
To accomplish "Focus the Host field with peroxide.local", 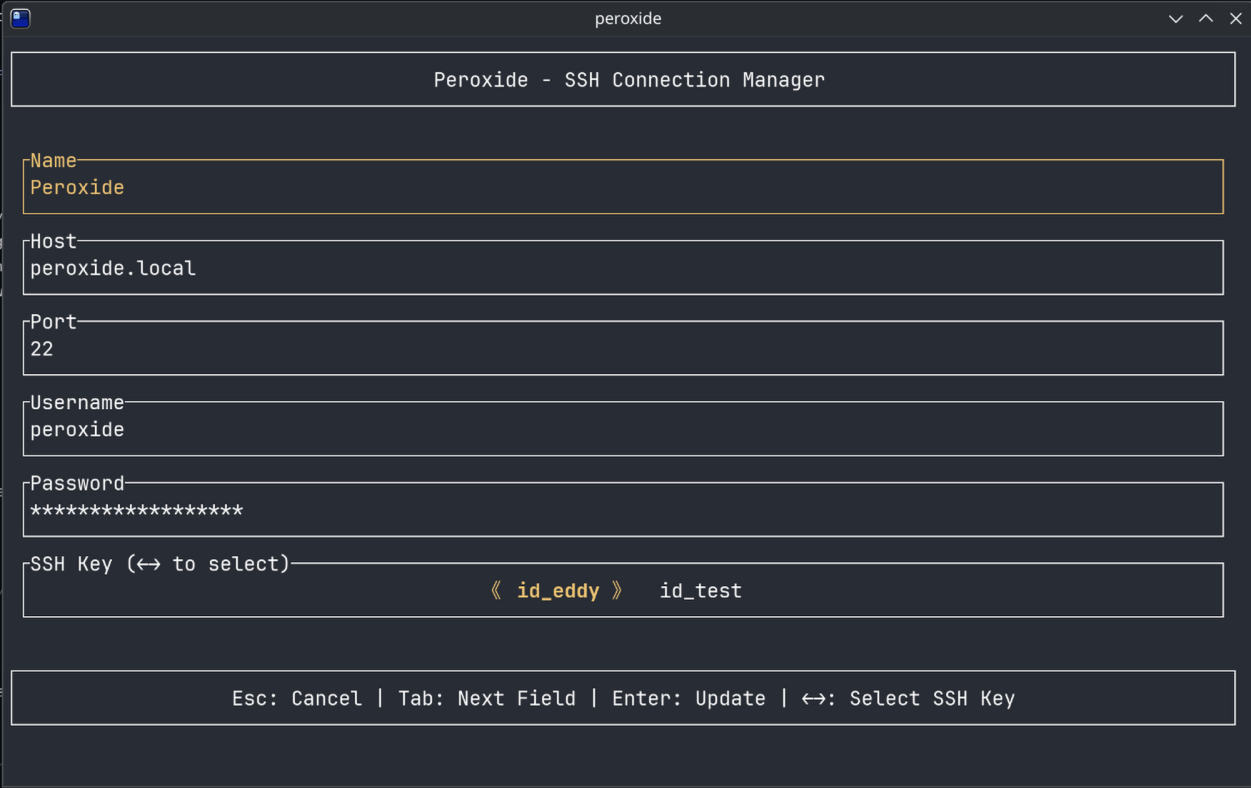I will (623, 268).
